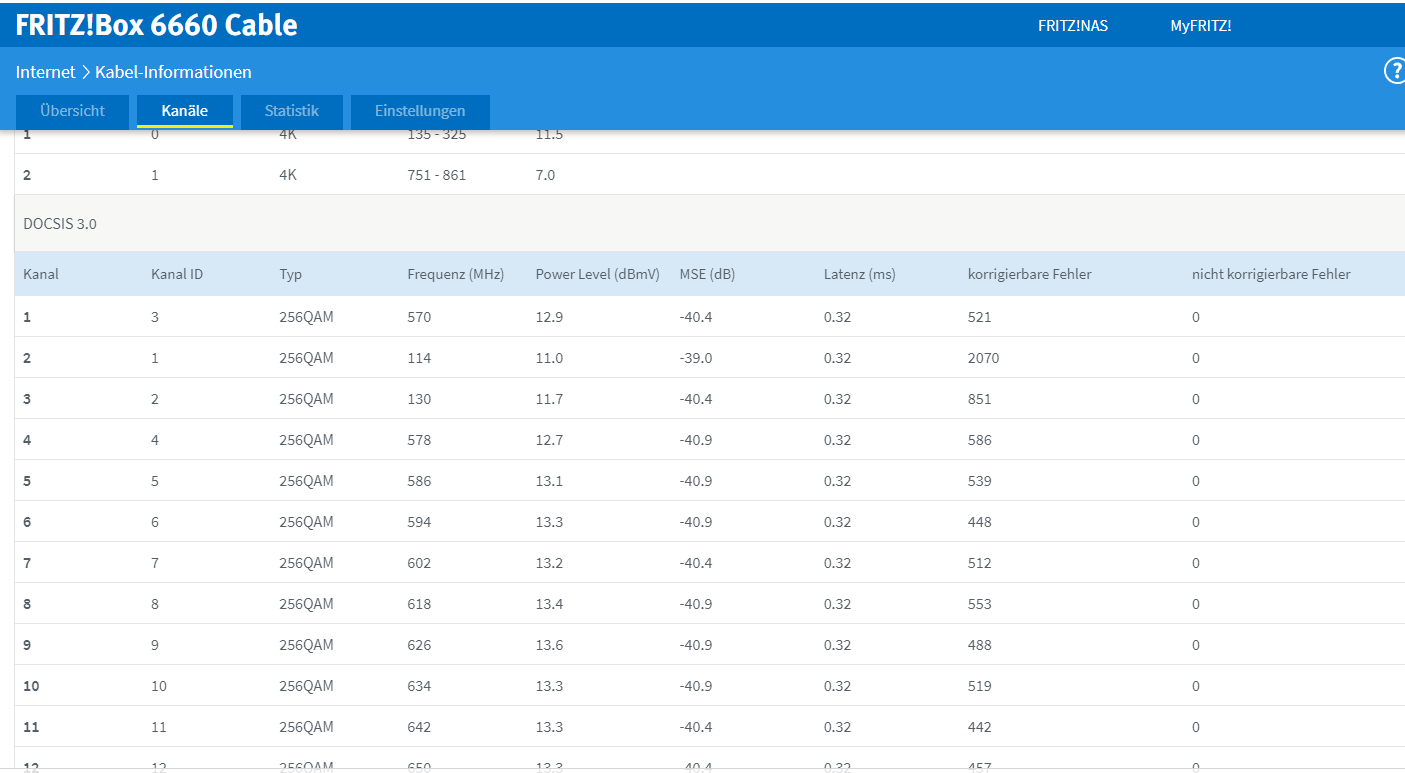Select frequency value 626
The image size is (1405, 773).
coord(419,645)
